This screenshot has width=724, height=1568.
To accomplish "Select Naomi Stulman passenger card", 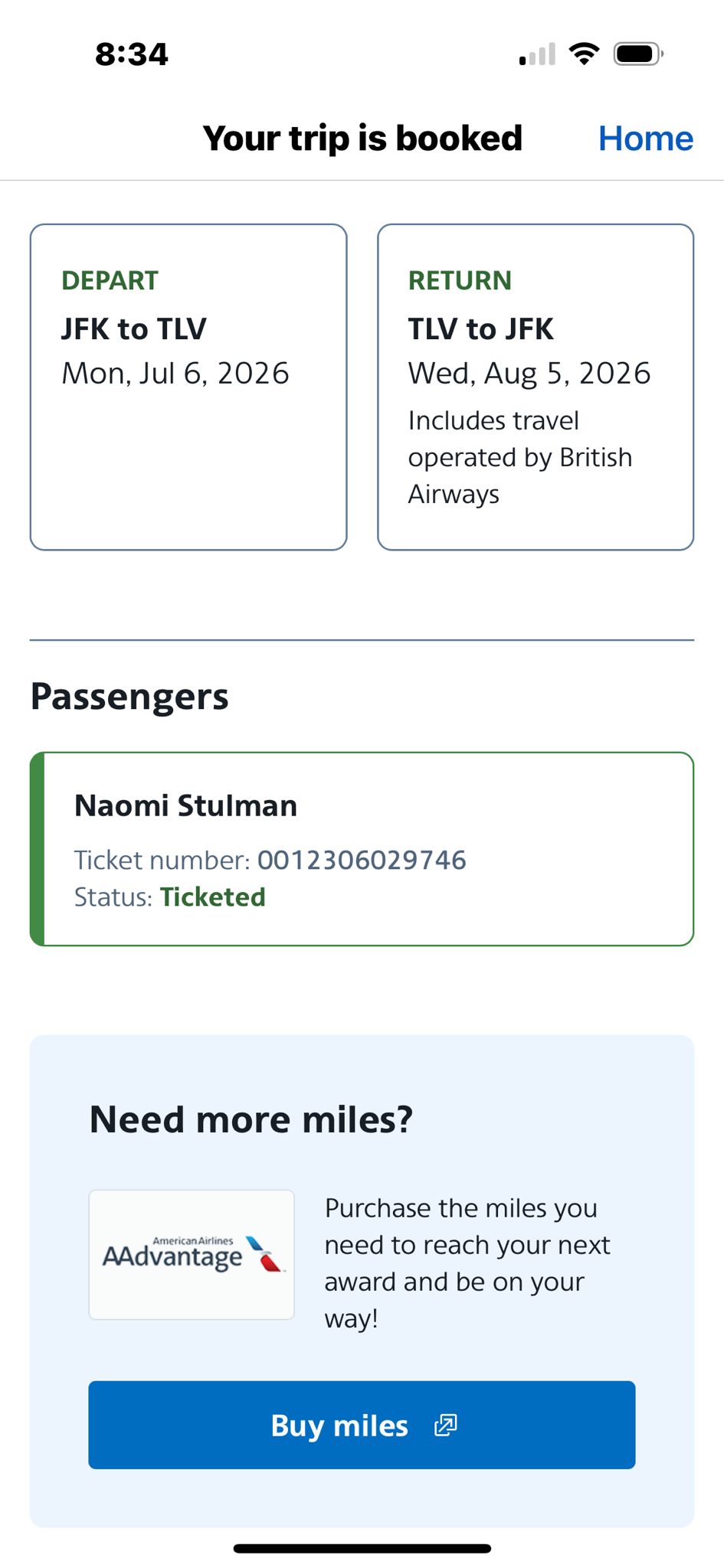I will (x=362, y=848).
